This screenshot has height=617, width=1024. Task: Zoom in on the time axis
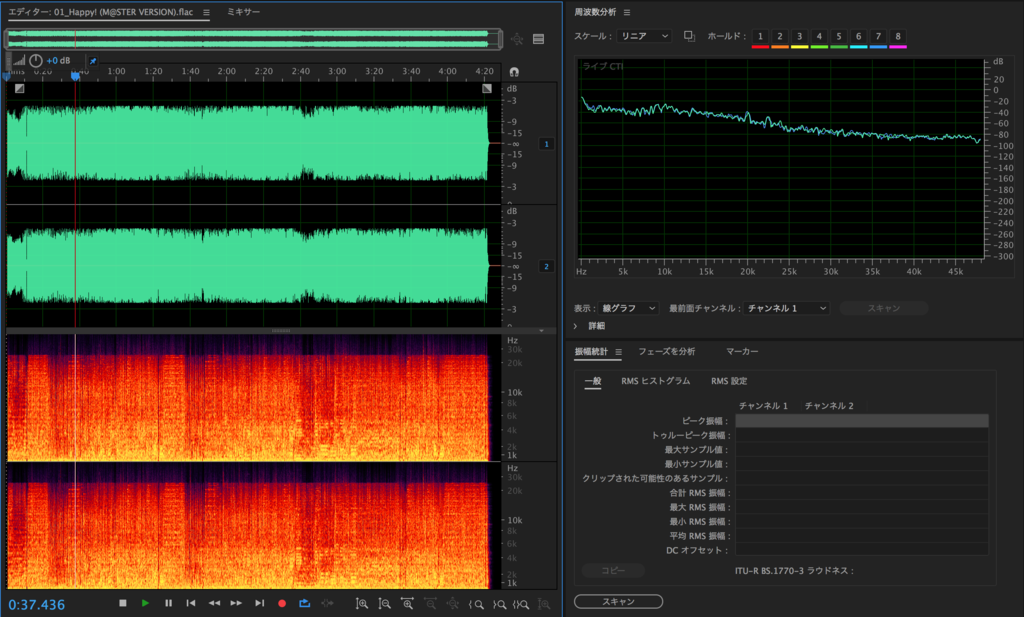(408, 604)
